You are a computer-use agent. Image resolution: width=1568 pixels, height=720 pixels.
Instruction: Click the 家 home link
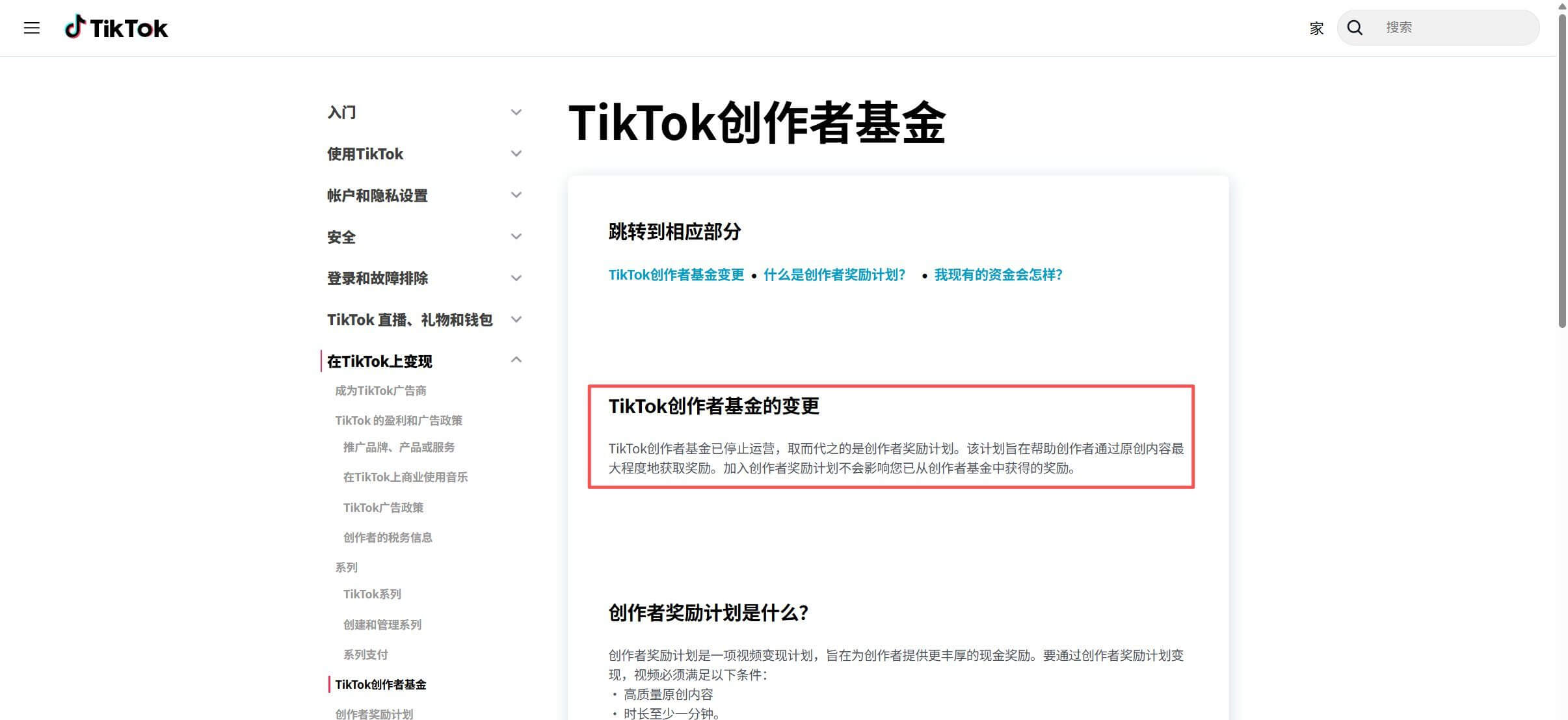click(1316, 28)
